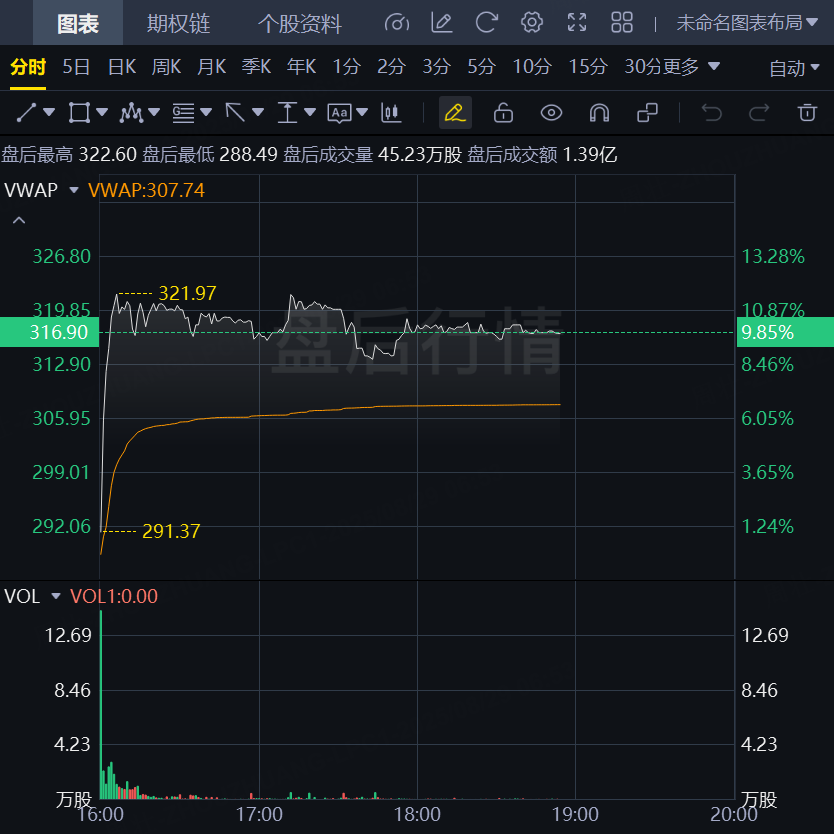
Task: Select the text annotation tool
Action: pyautogui.click(x=339, y=113)
